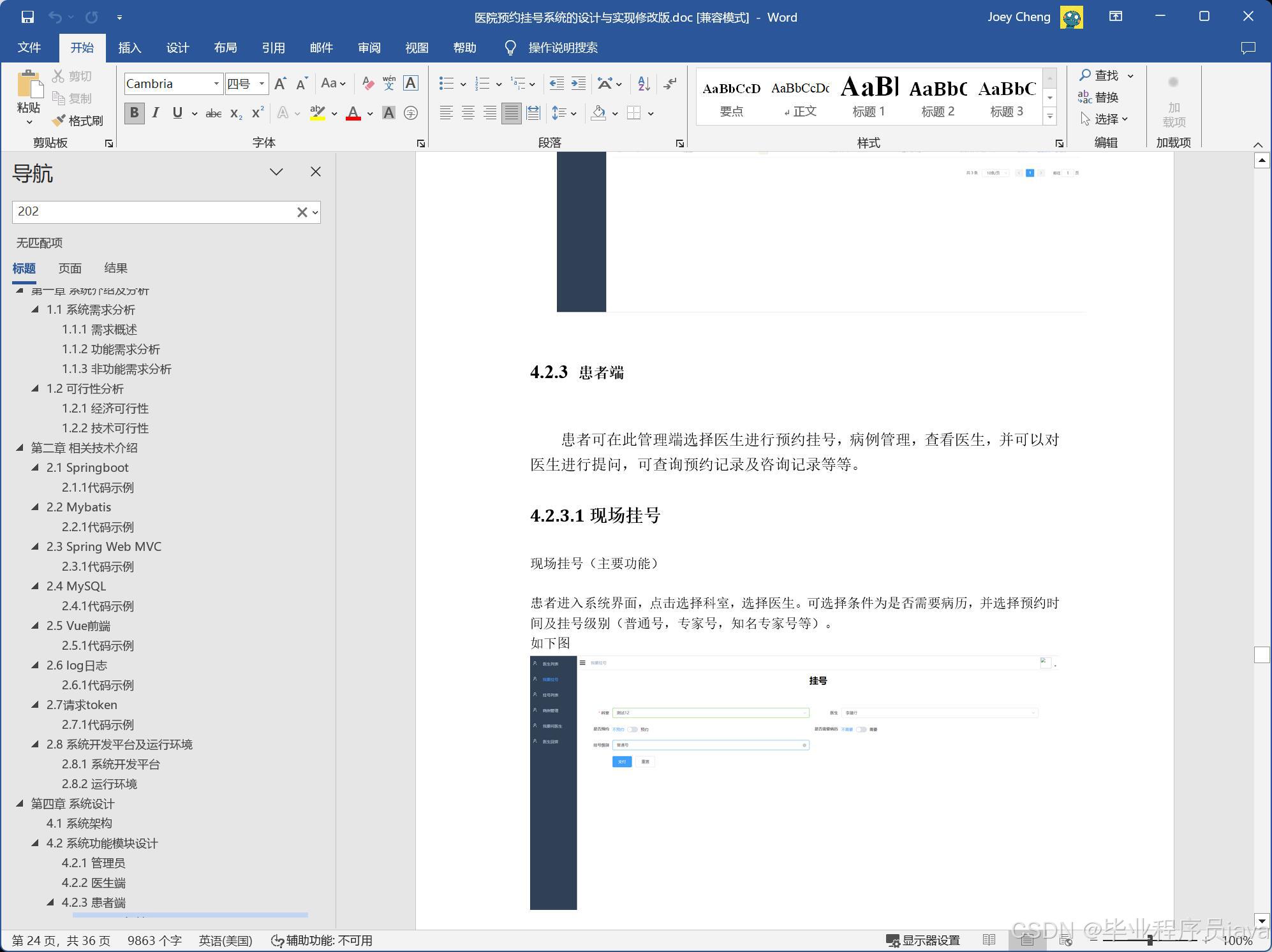Open the comments pane icon
This screenshot has height=952, width=1272.
1248,48
